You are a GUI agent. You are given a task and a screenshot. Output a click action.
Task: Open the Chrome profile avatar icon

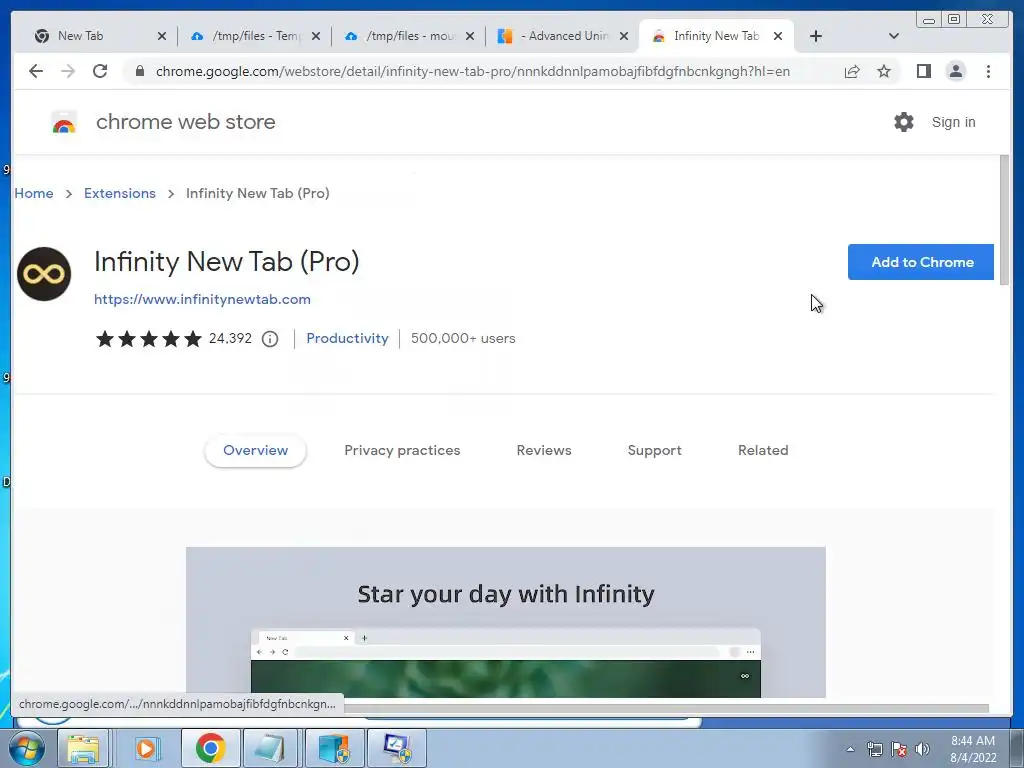(955, 71)
